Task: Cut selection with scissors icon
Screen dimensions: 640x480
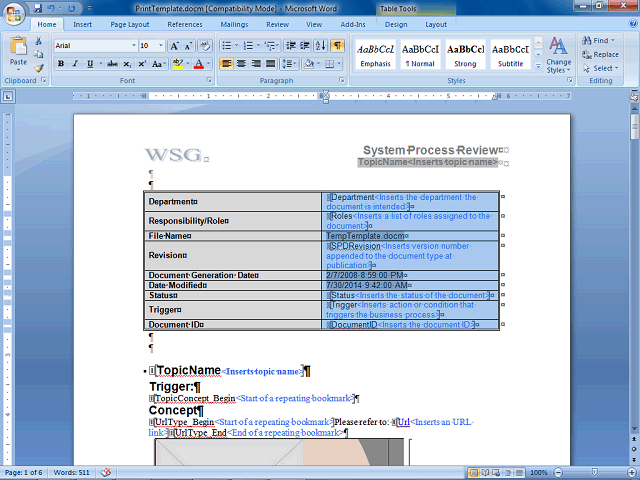Action: tap(38, 41)
